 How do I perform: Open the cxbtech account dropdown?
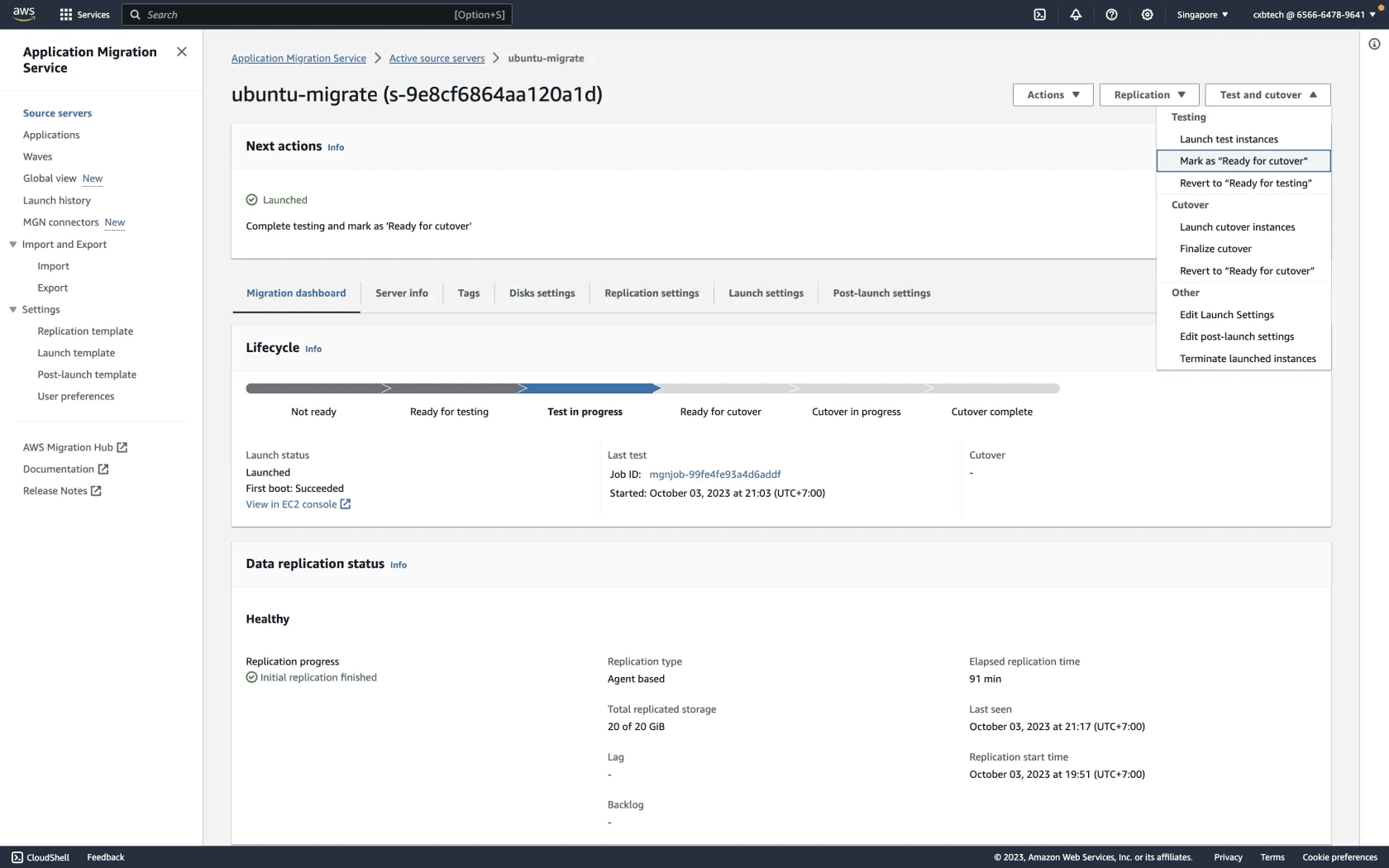click(x=1314, y=15)
